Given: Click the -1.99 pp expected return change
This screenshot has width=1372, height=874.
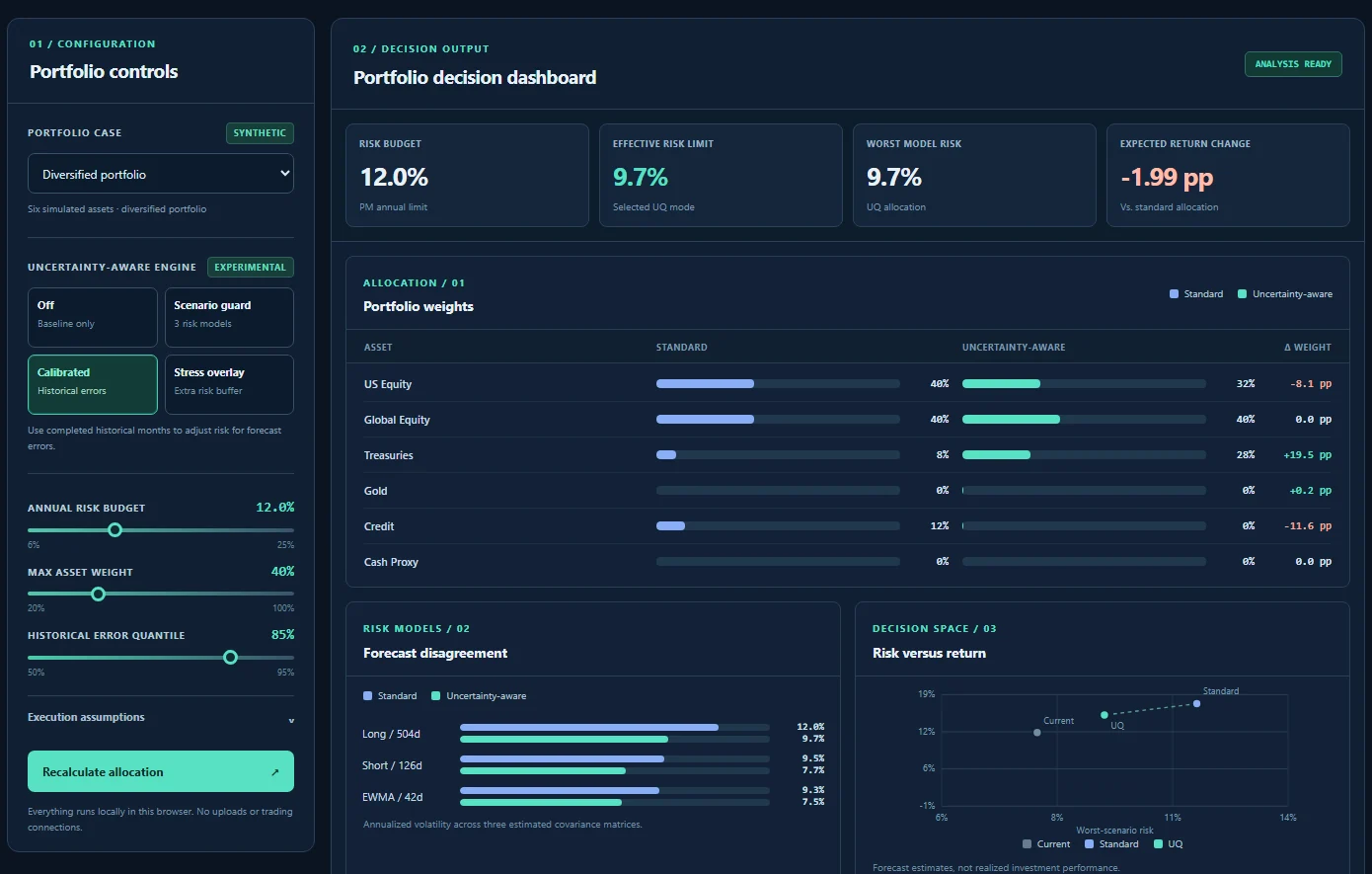Looking at the screenshot, I should [1167, 178].
